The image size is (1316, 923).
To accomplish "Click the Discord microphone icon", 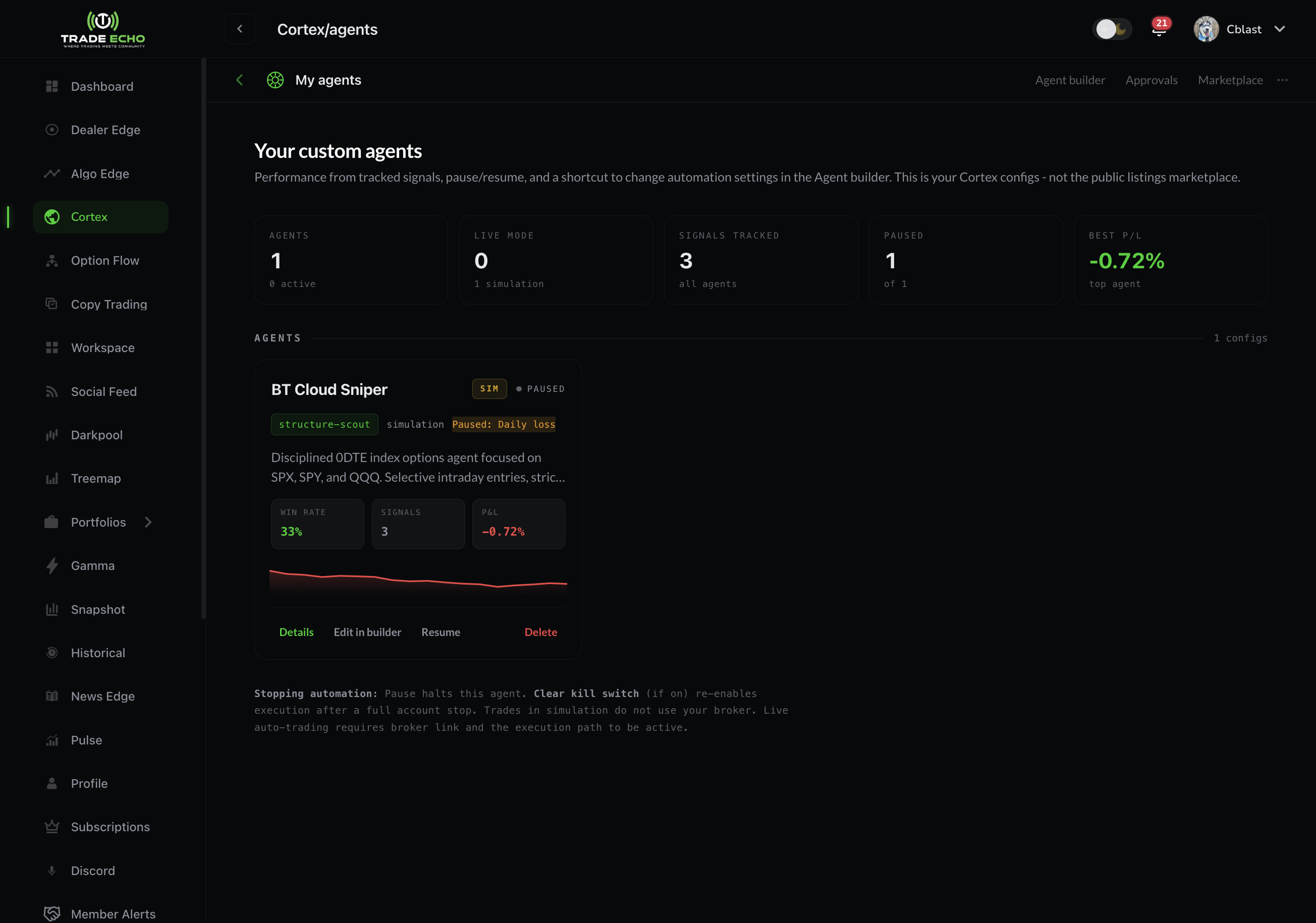I will (x=51, y=870).
